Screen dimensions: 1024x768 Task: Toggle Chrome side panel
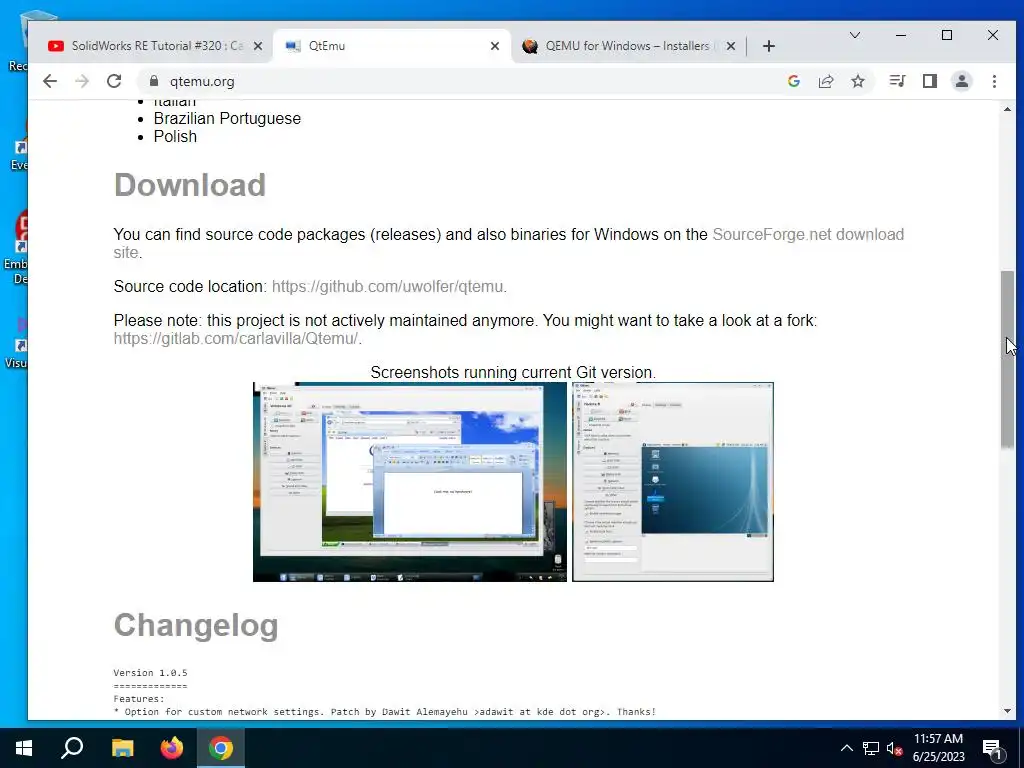(930, 81)
